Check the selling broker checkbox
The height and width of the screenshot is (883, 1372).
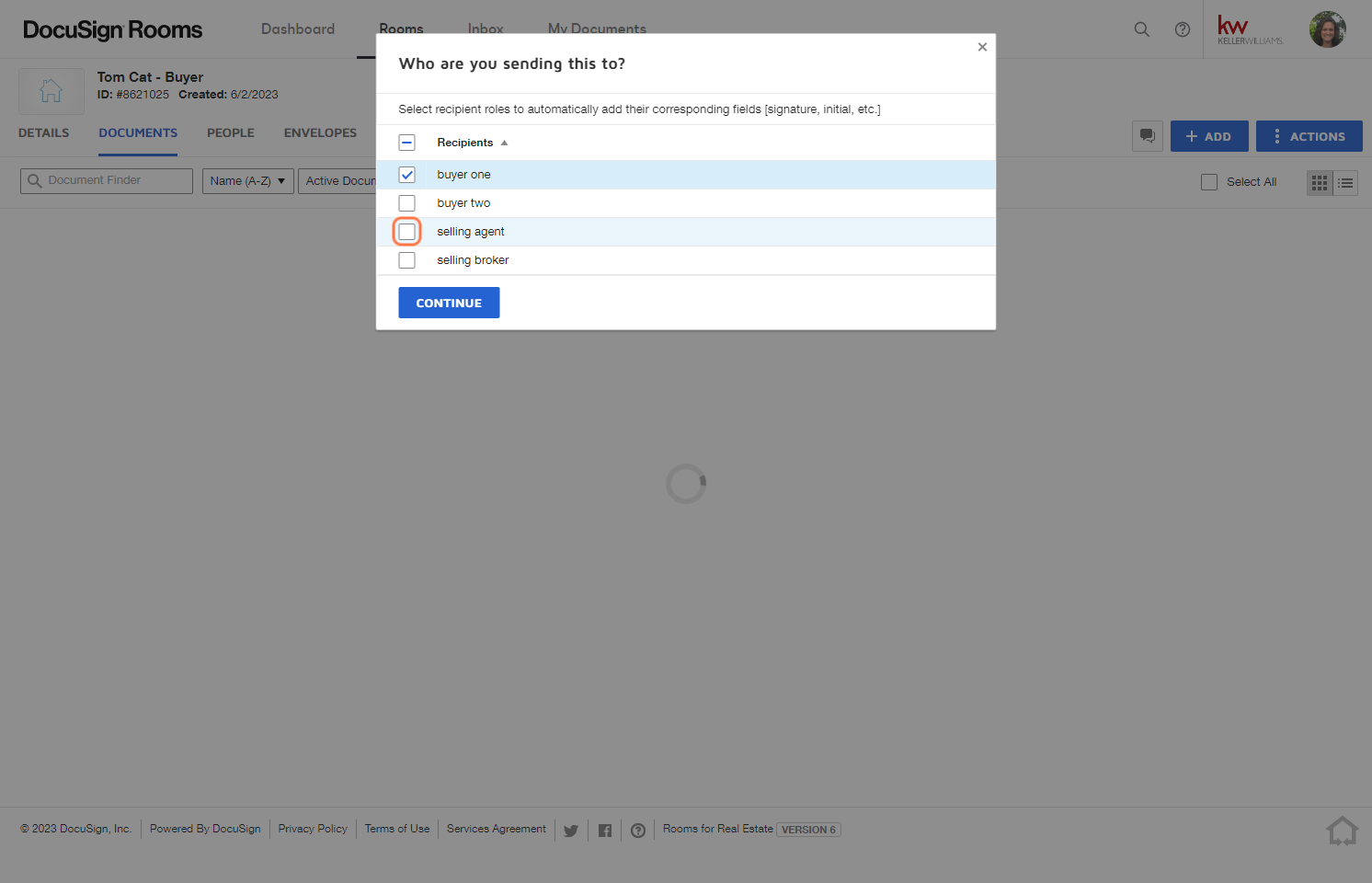click(406, 260)
